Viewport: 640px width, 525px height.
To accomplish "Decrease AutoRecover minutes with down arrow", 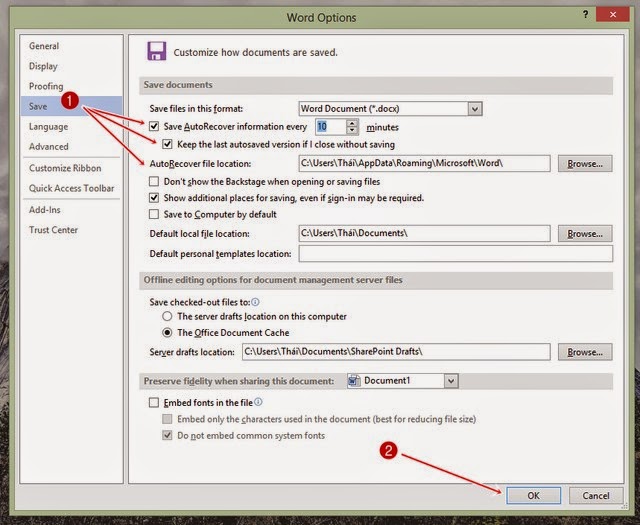I will click(x=352, y=131).
